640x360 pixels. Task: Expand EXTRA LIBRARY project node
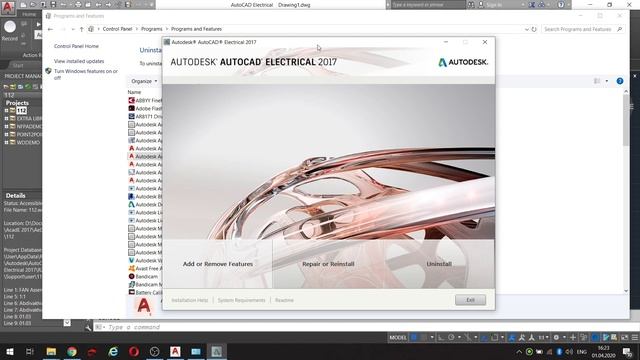click(x=6, y=118)
